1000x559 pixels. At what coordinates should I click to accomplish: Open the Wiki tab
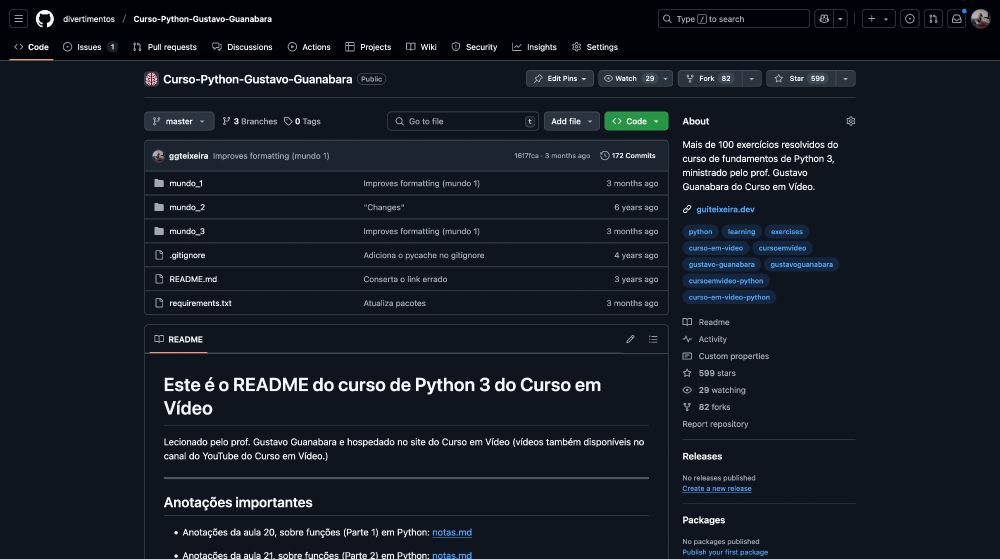[x=422, y=47]
